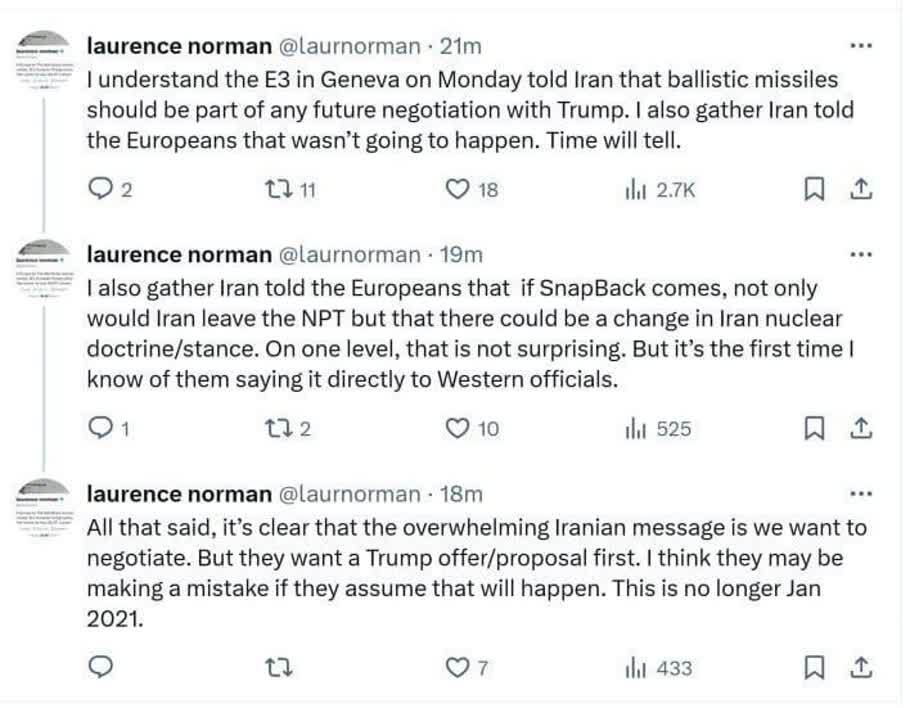910x708 pixels.
Task: Like the tweet with 18 likes
Action: coord(457,189)
